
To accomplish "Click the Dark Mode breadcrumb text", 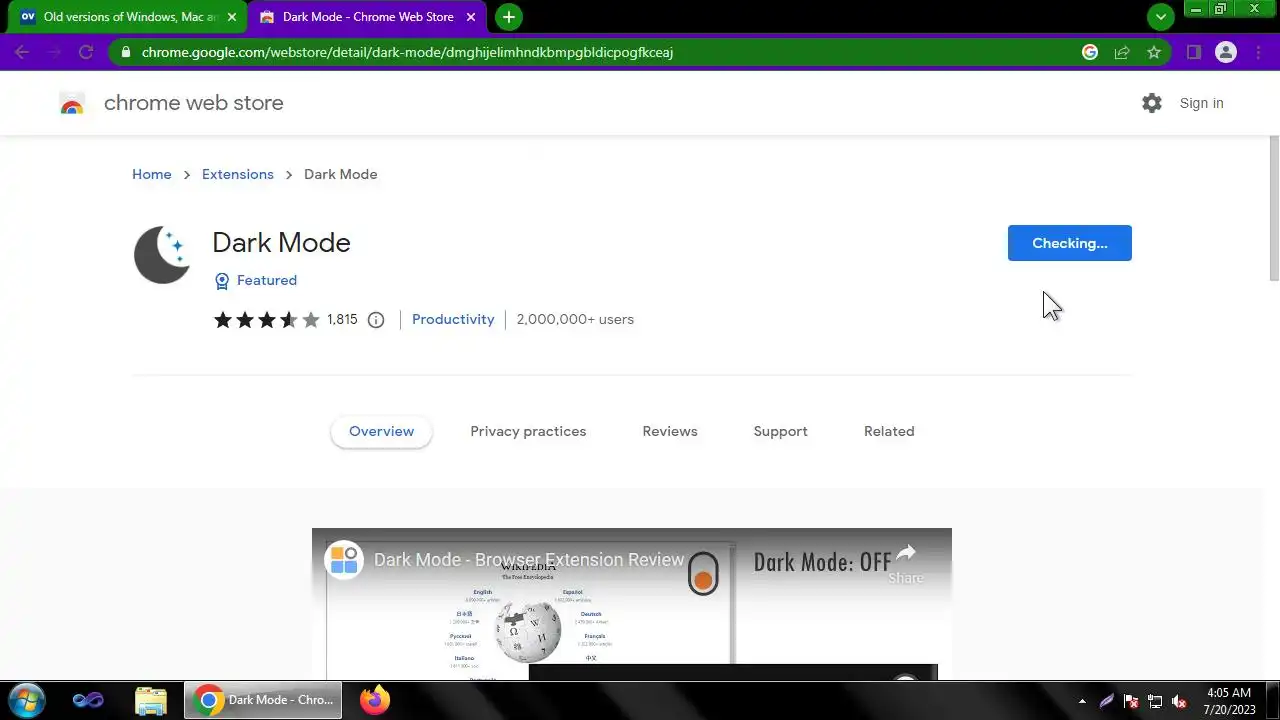I will (x=341, y=174).
